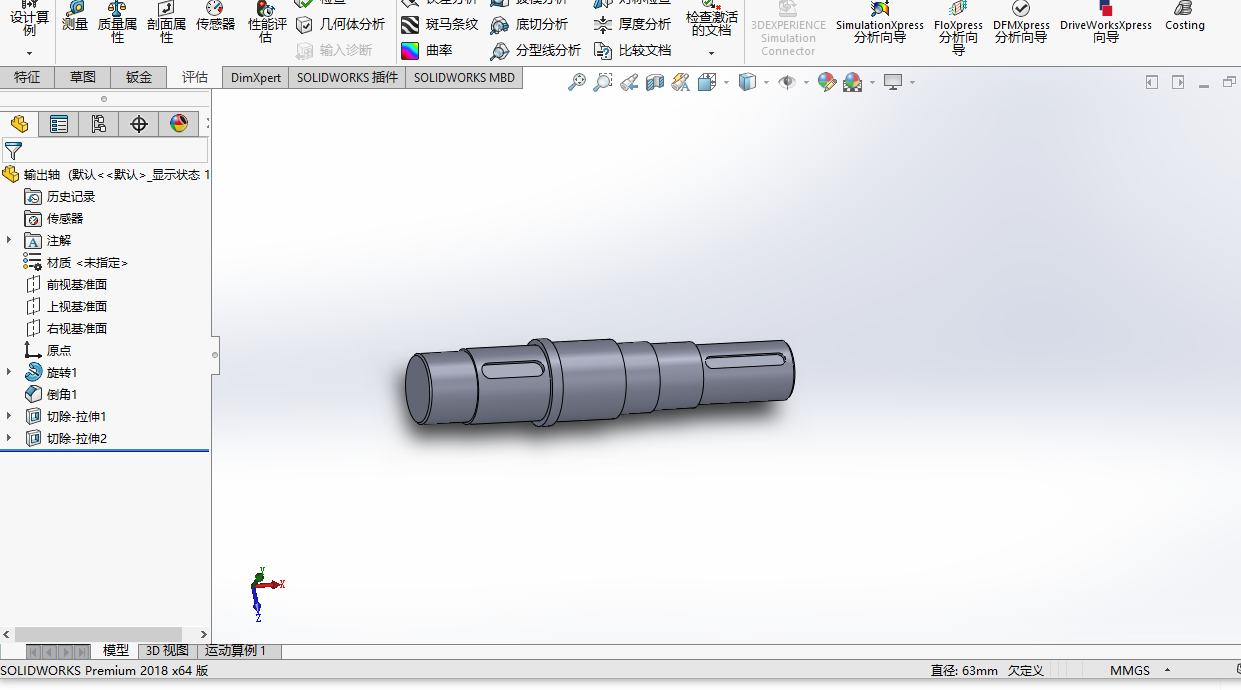Toggle Section View in view toolbar
The width and height of the screenshot is (1241, 690).
(x=655, y=82)
